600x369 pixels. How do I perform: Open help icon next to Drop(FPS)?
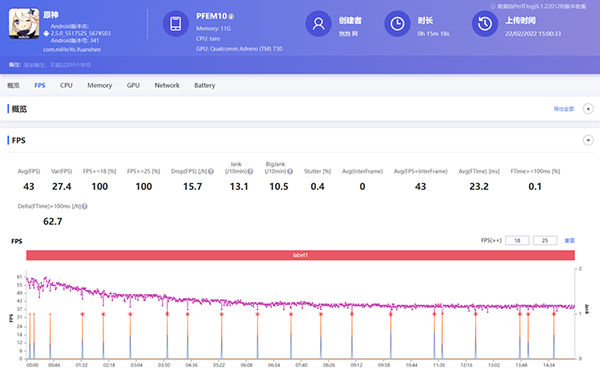(x=211, y=171)
